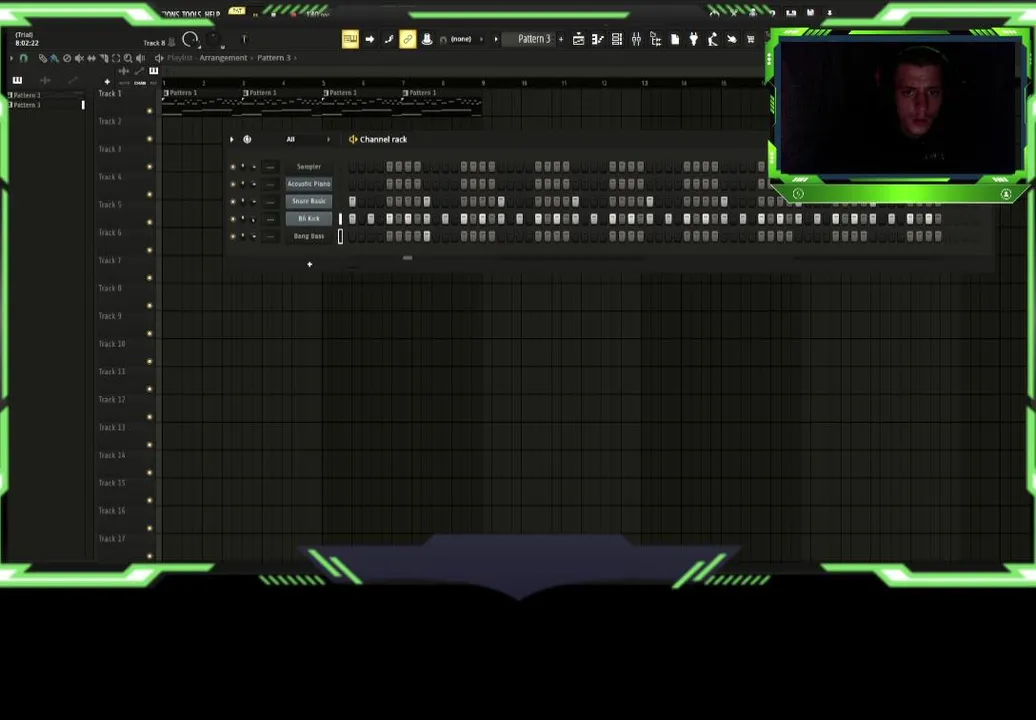Toggle the typing keyboard to piano icon
Image resolution: width=1036 pixels, height=720 pixels.
pyautogui.click(x=350, y=40)
